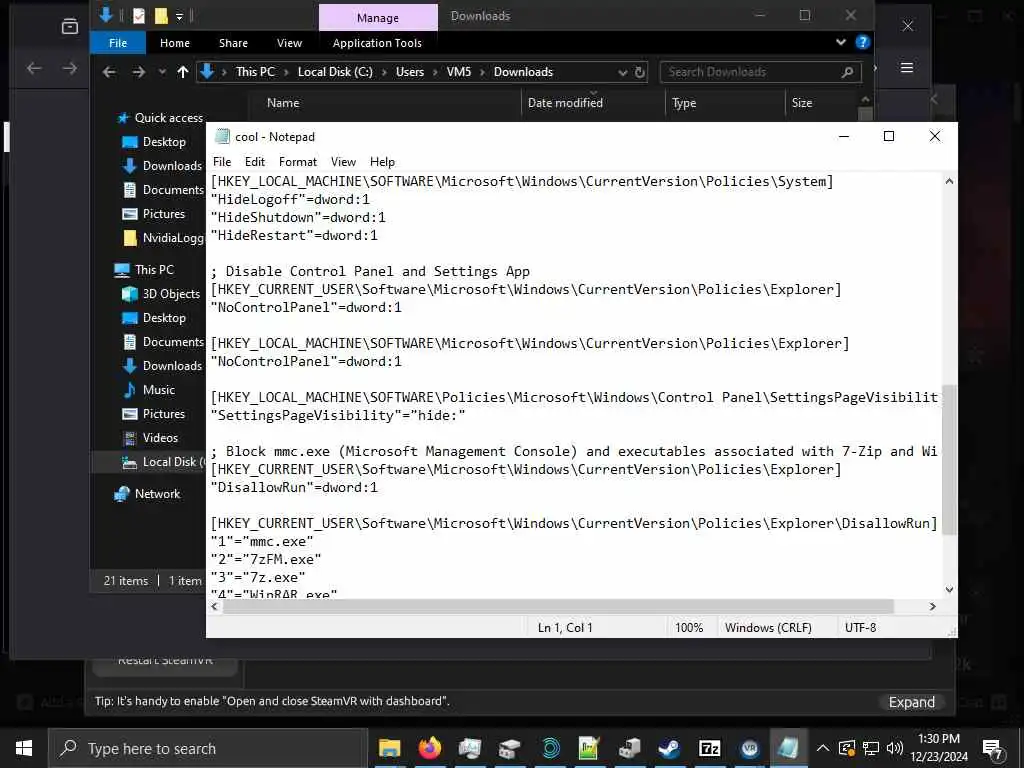Expand the Explorer ribbon chevron
Screen dimensions: 1024x768
(x=840, y=42)
